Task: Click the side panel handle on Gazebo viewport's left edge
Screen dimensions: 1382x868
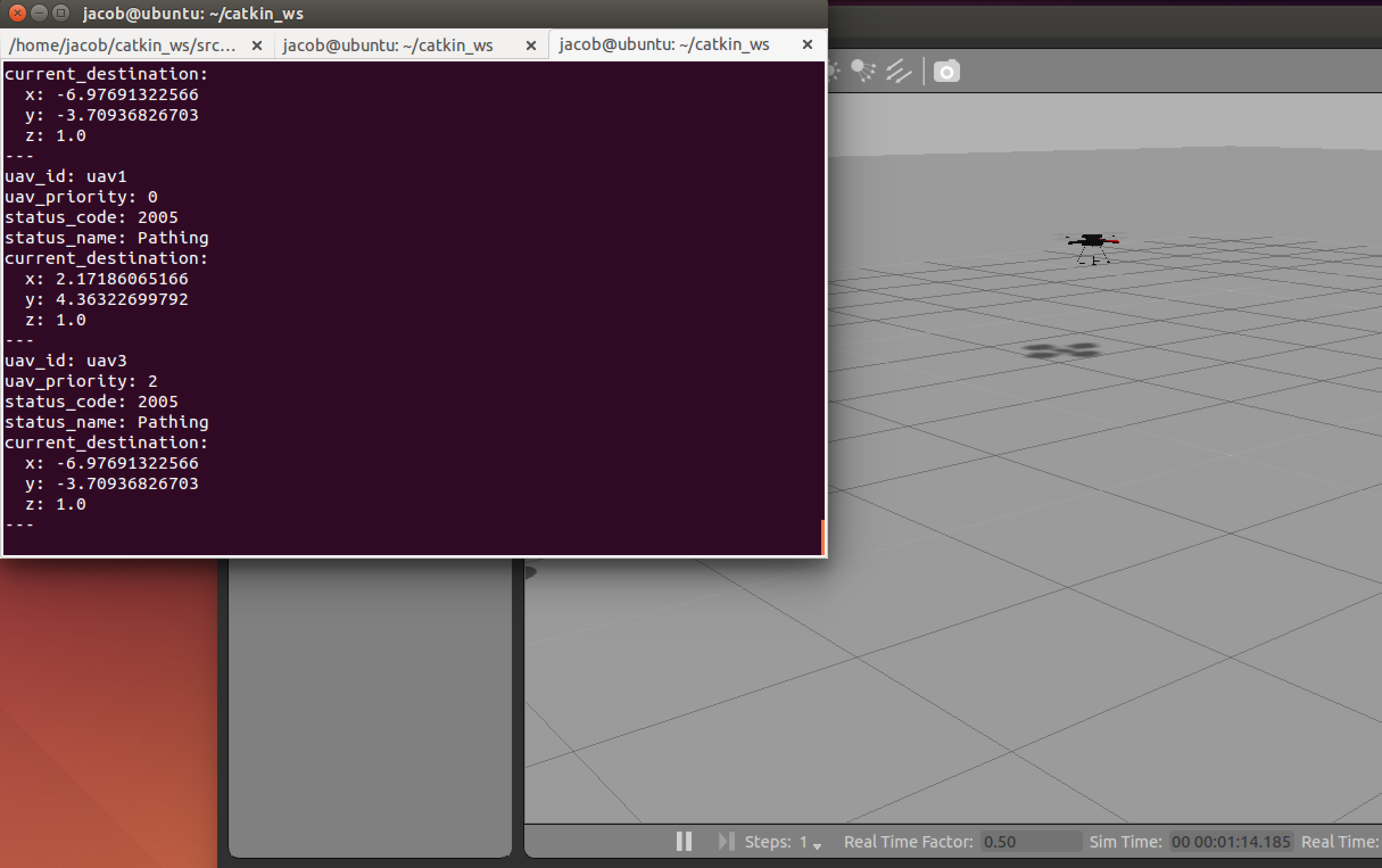Action: 529,572
